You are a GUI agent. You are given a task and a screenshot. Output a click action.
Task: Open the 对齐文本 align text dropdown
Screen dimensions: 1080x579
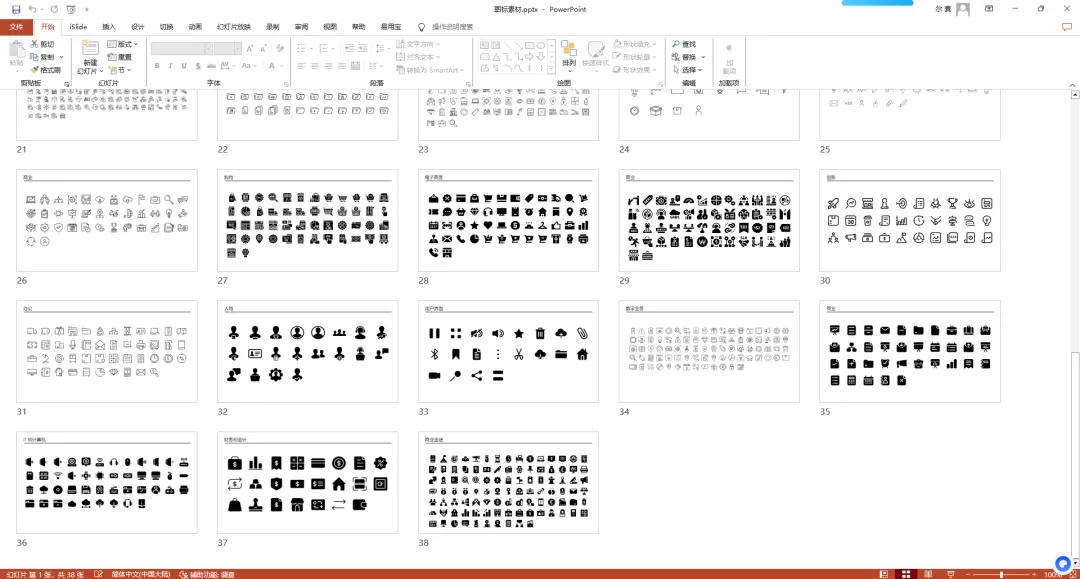click(x=419, y=57)
